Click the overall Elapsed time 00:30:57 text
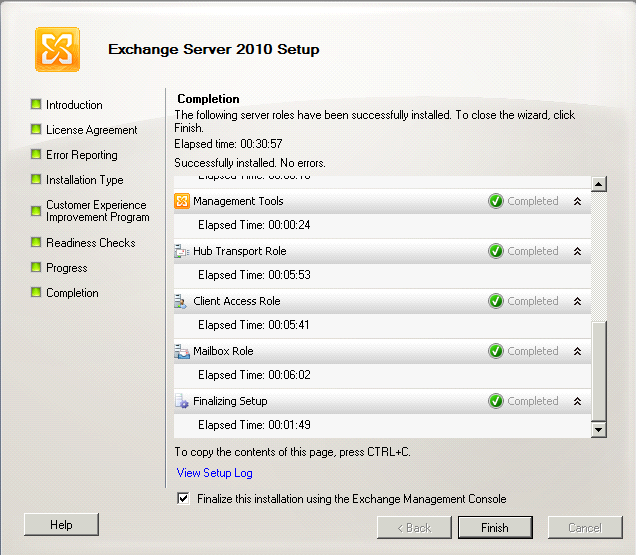Screen dimensions: 636x555 [x=228, y=144]
